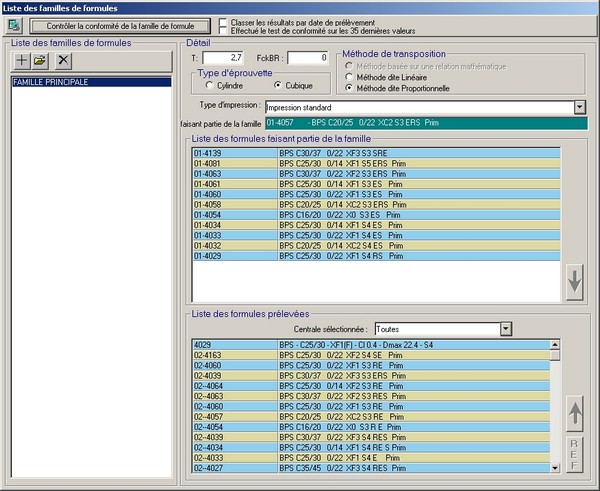Expand the Centrale sélectionnée dropdown
The height and width of the screenshot is (491, 600).
click(505, 329)
